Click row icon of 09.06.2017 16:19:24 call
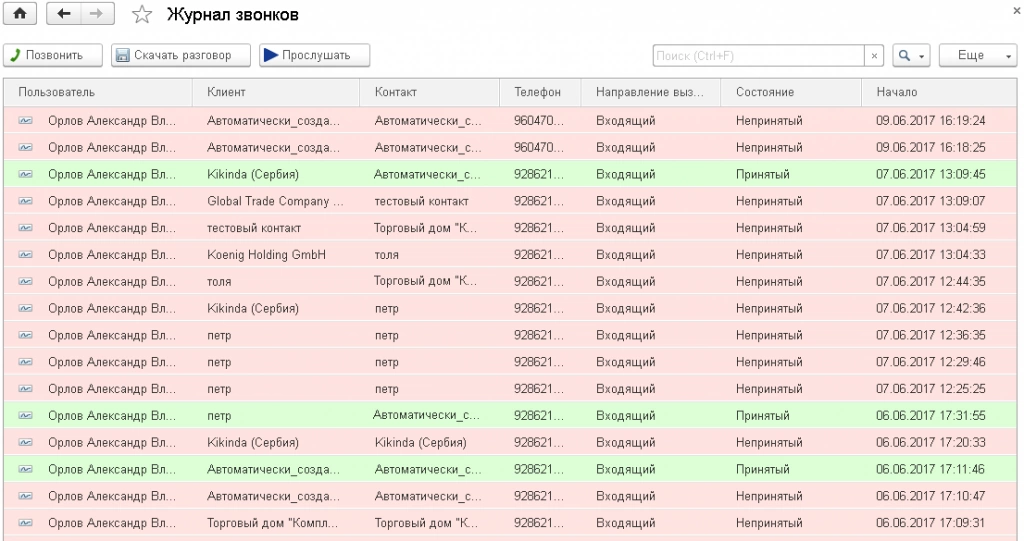Viewport: 1024px width, 541px height. (25, 121)
